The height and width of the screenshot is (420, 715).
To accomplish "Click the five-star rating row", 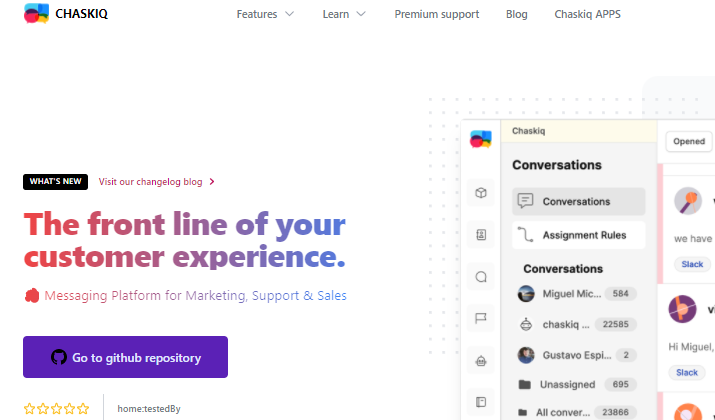I will pyautogui.click(x=57, y=409).
